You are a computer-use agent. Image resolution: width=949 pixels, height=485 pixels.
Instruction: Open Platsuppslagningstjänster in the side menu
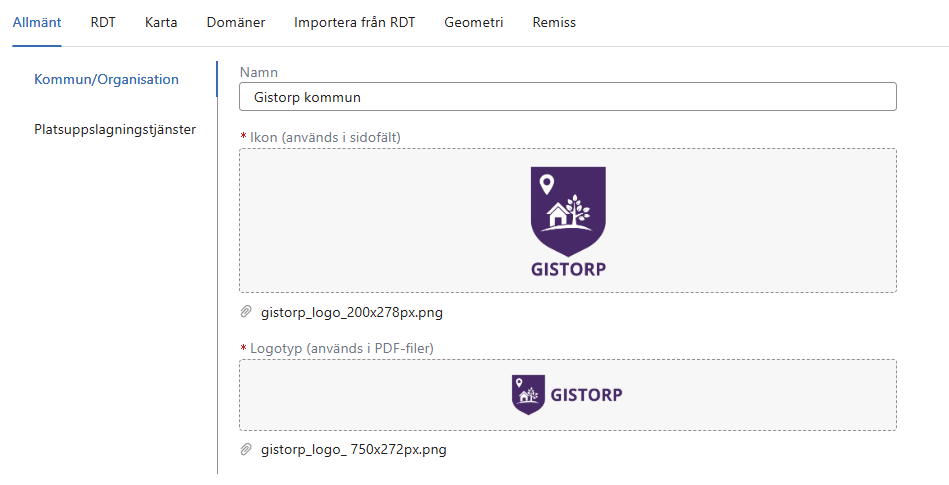pos(114,129)
